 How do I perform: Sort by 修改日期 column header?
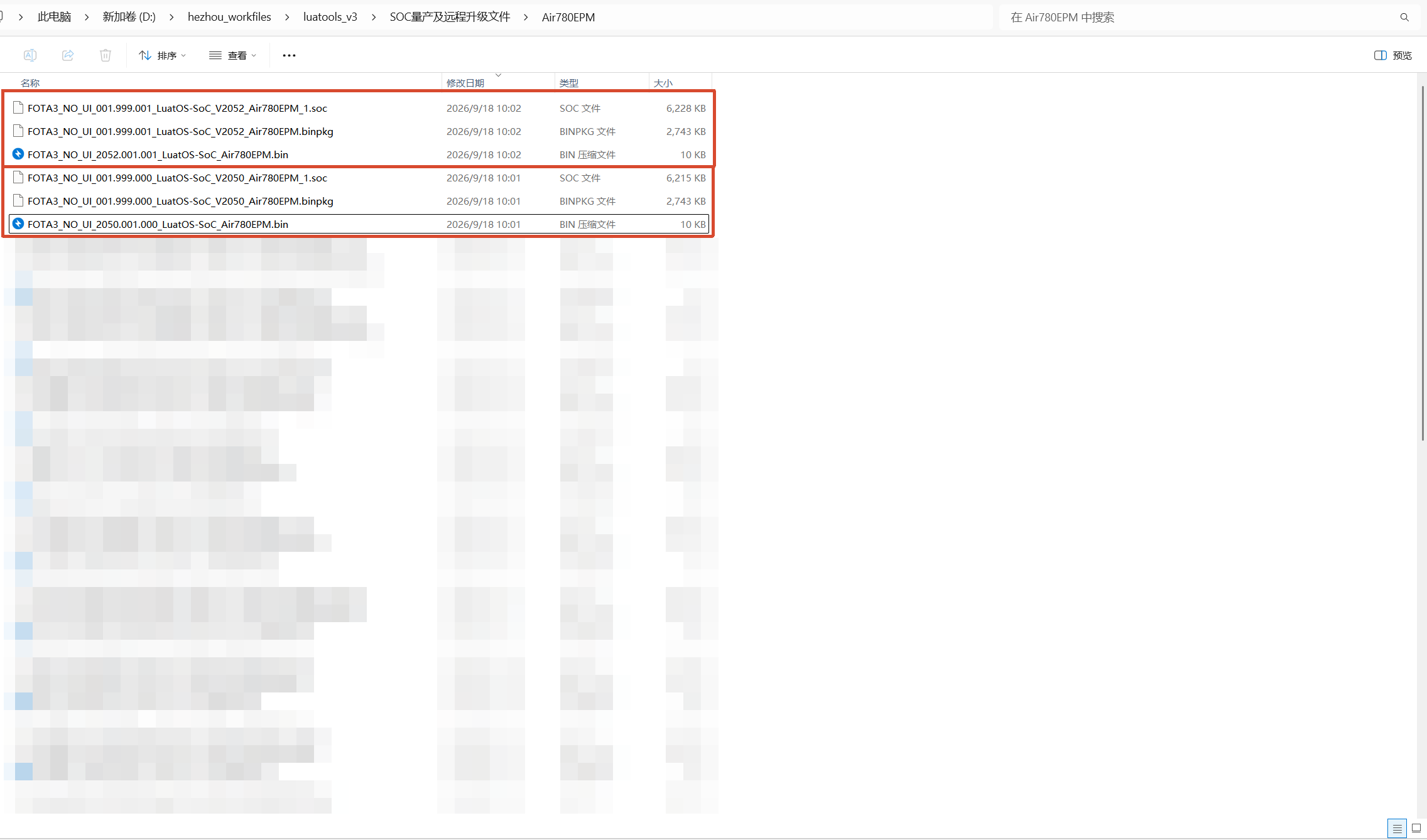(x=465, y=83)
